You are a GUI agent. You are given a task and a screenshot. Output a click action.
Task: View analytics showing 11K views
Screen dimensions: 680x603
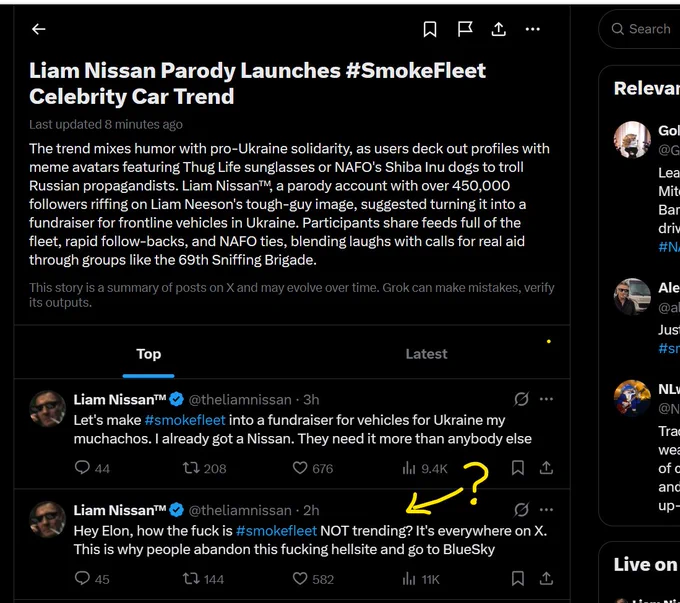[x=421, y=579]
